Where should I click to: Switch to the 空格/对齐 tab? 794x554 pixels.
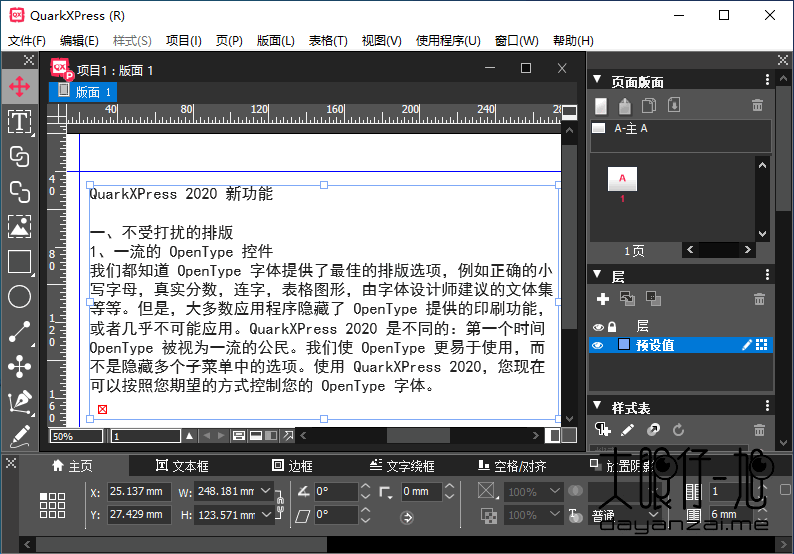pyautogui.click(x=512, y=465)
